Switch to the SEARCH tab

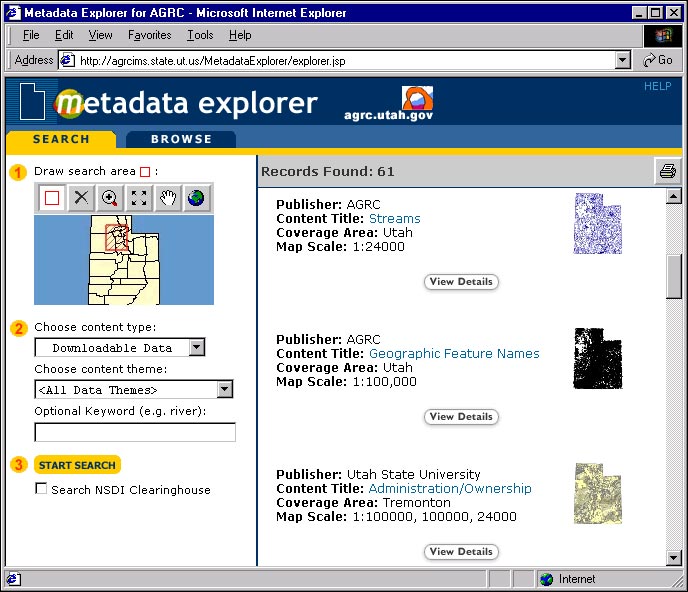click(x=61, y=139)
